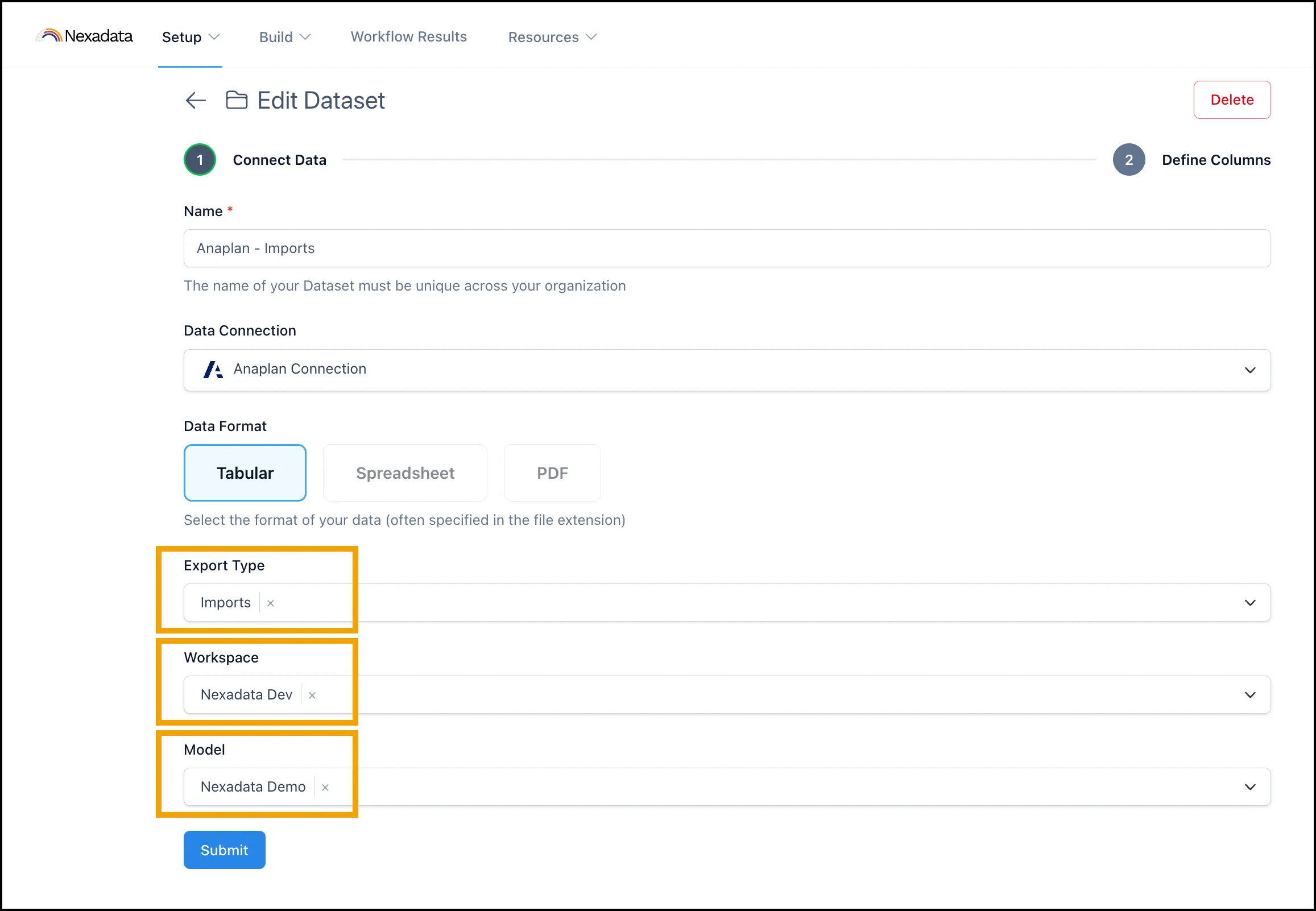Click the Nexadata logo
The image size is (1316, 911).
84,36
